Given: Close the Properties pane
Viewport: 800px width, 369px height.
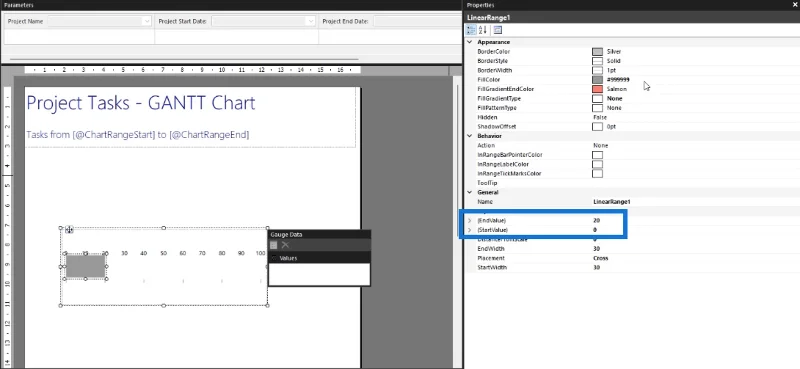Looking at the screenshot, I should (x=795, y=5).
